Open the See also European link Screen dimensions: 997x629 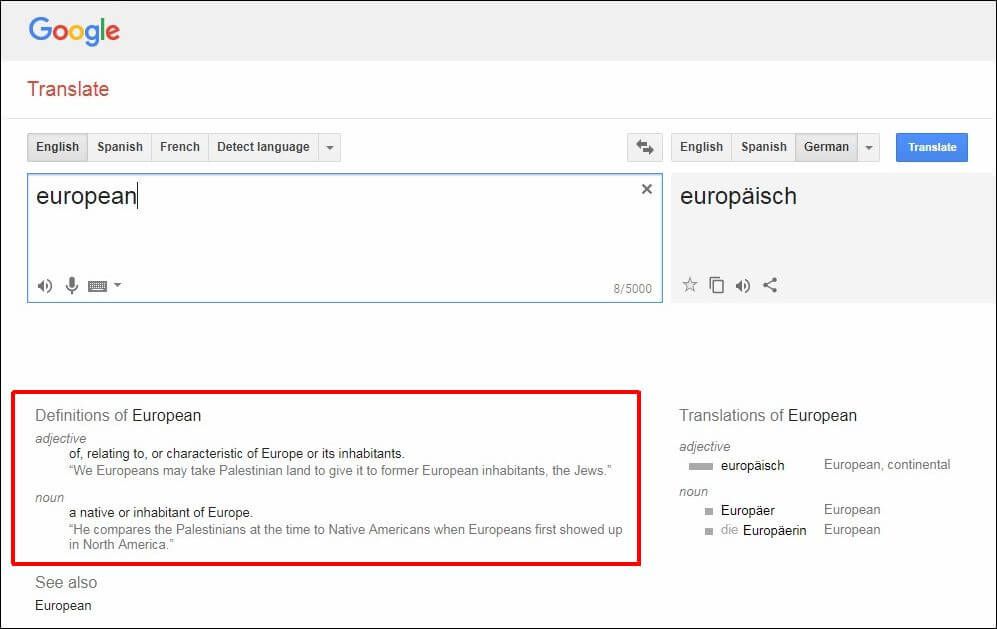(63, 605)
